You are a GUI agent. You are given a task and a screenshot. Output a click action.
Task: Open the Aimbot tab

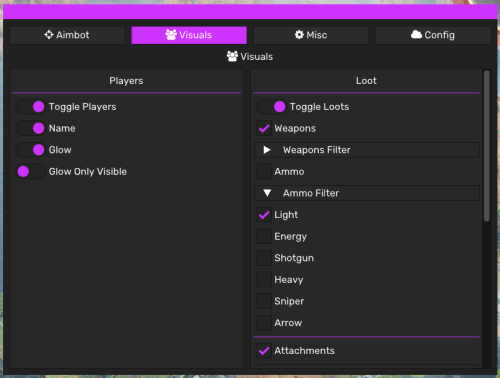(x=67, y=35)
